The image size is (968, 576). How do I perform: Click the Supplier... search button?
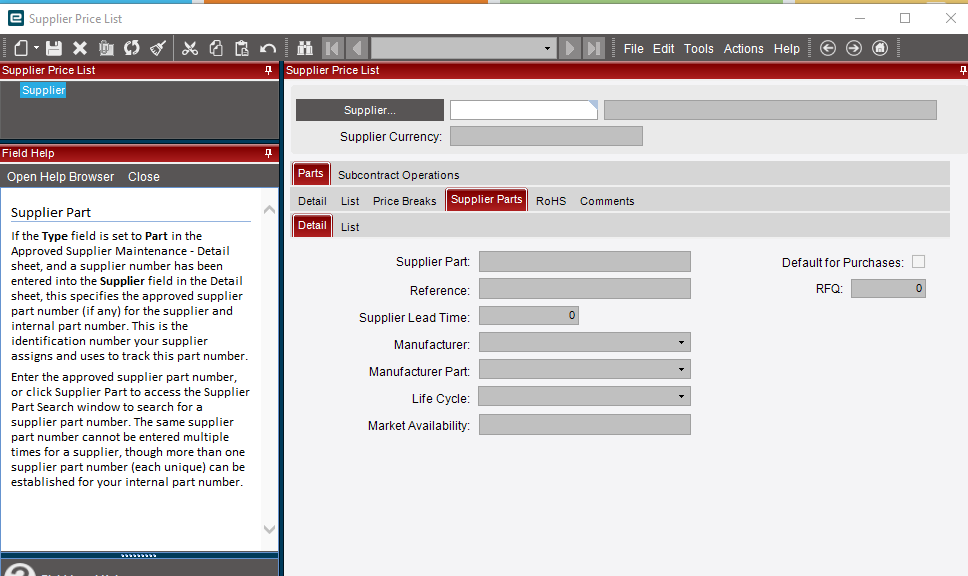pyautogui.click(x=370, y=110)
